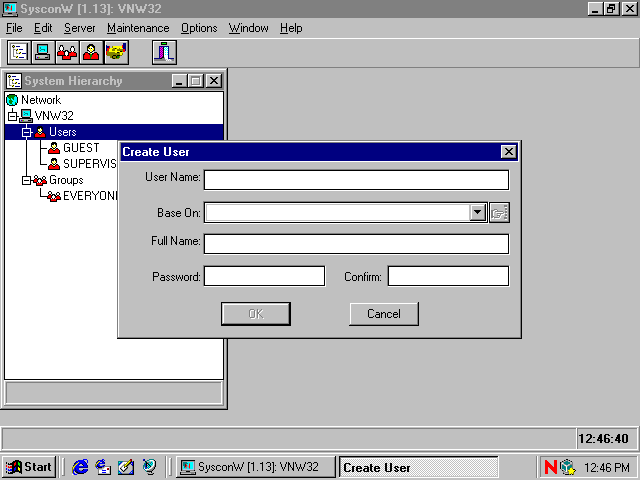Collapse the Groups tree node
The width and height of the screenshot is (640, 480).
coord(27,180)
